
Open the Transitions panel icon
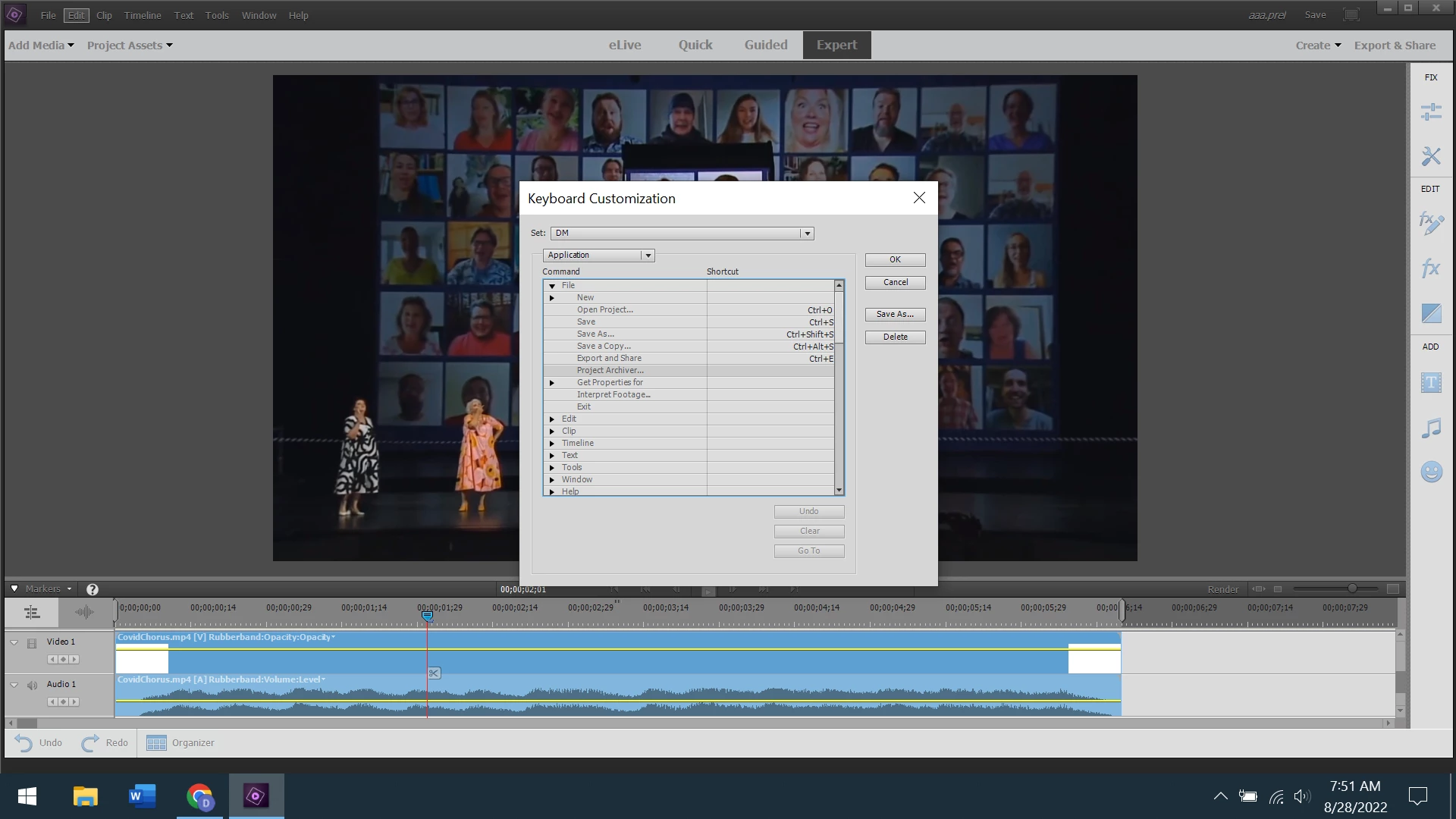(1431, 313)
